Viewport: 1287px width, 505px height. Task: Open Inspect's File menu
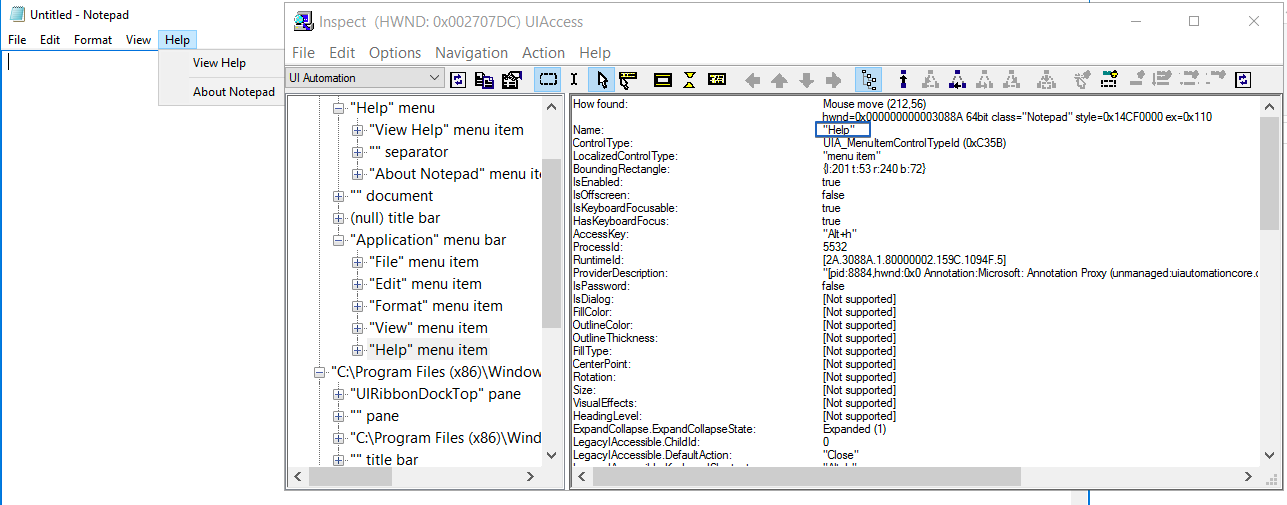pos(304,53)
